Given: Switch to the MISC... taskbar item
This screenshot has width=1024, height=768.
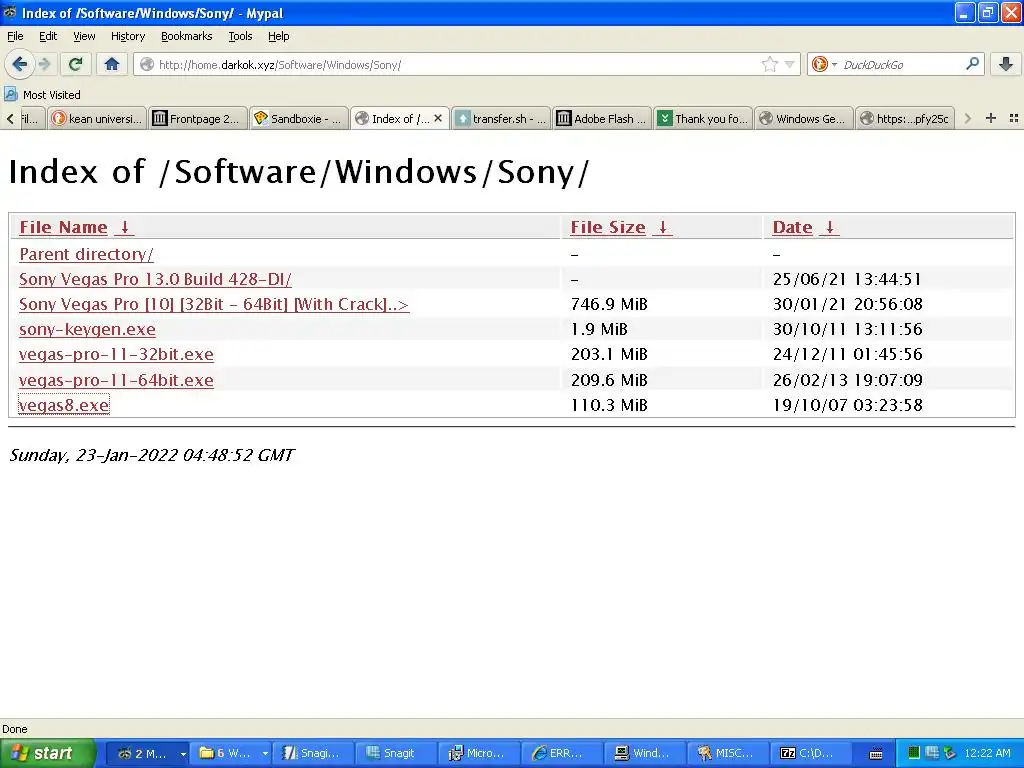Looking at the screenshot, I should (728, 754).
